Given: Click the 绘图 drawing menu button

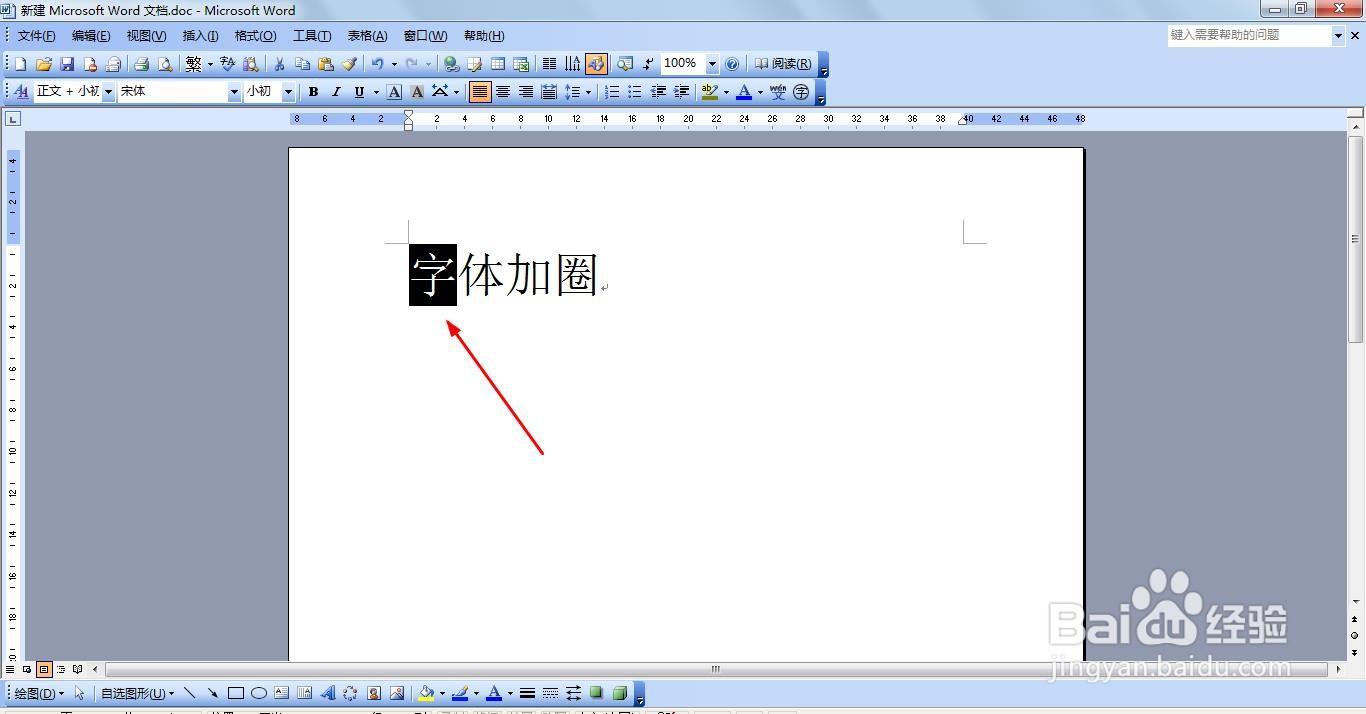Looking at the screenshot, I should (33, 692).
